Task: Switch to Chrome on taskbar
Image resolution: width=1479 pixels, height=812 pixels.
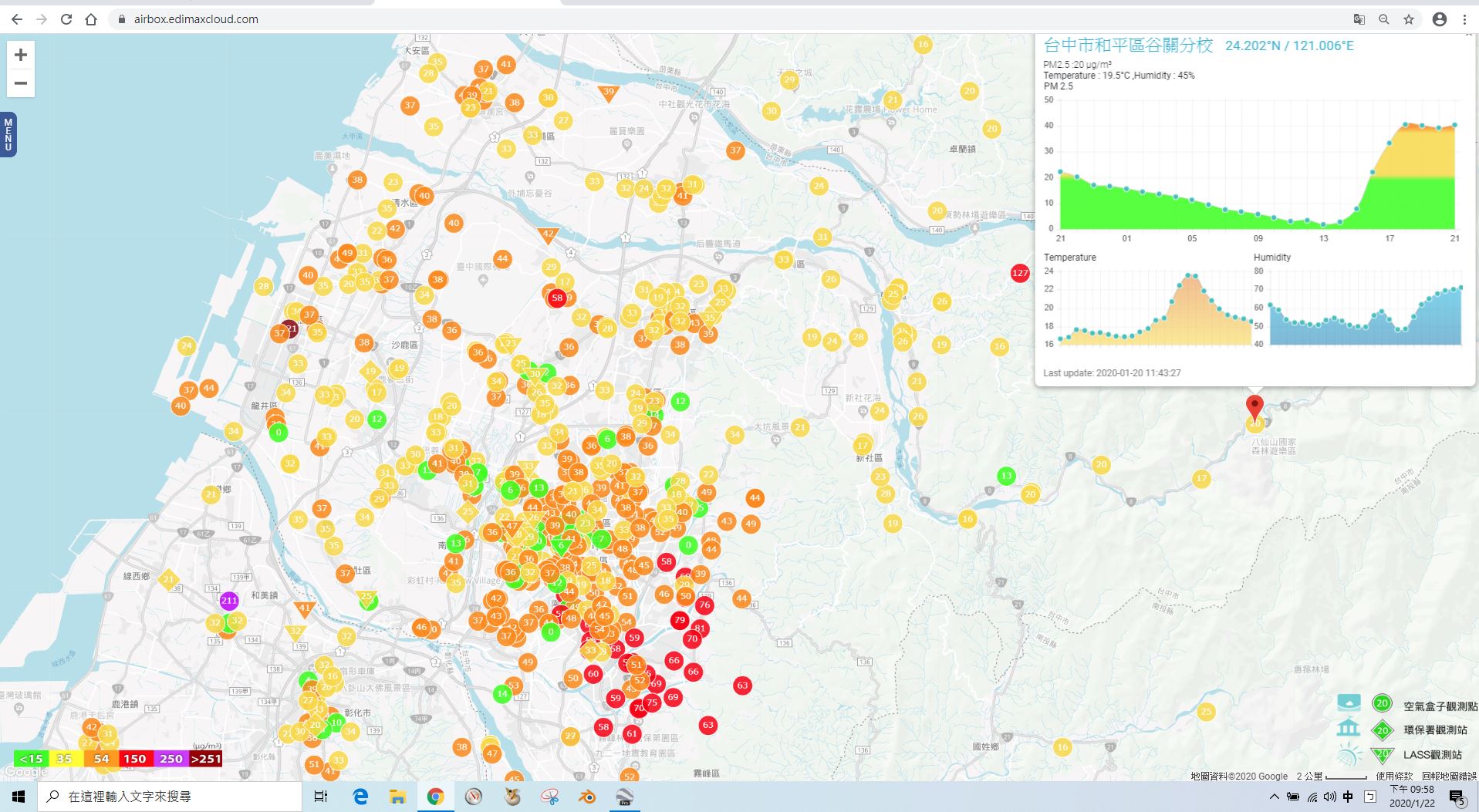Action: (x=435, y=797)
